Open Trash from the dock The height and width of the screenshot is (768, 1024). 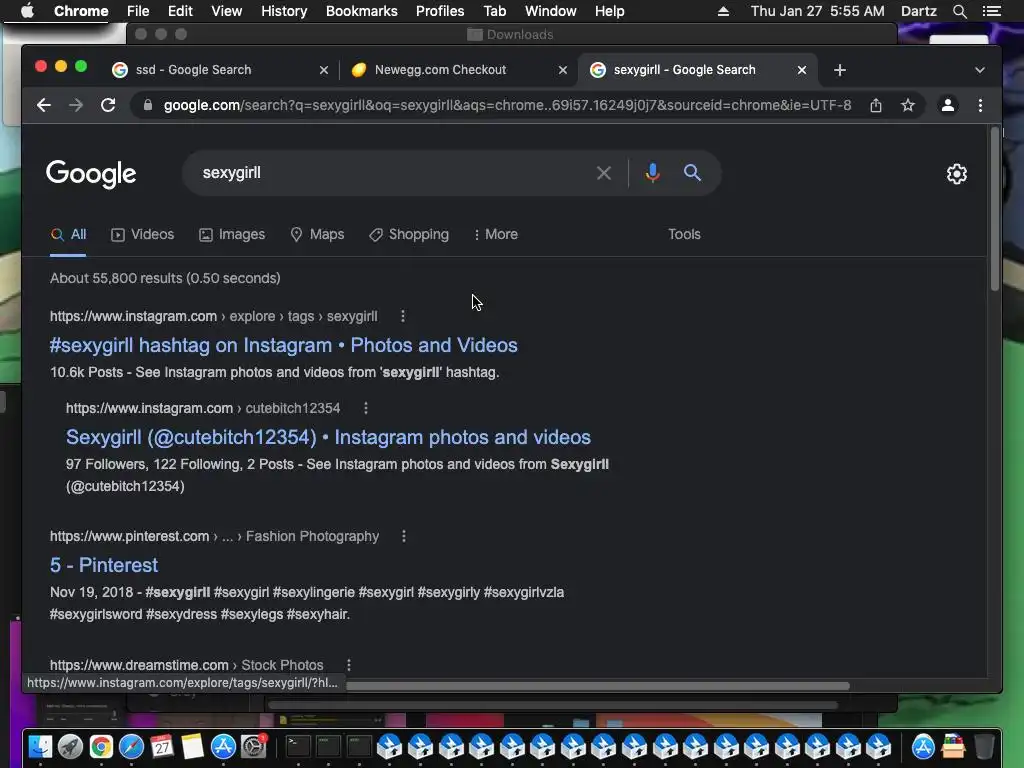pyautogui.click(x=984, y=746)
